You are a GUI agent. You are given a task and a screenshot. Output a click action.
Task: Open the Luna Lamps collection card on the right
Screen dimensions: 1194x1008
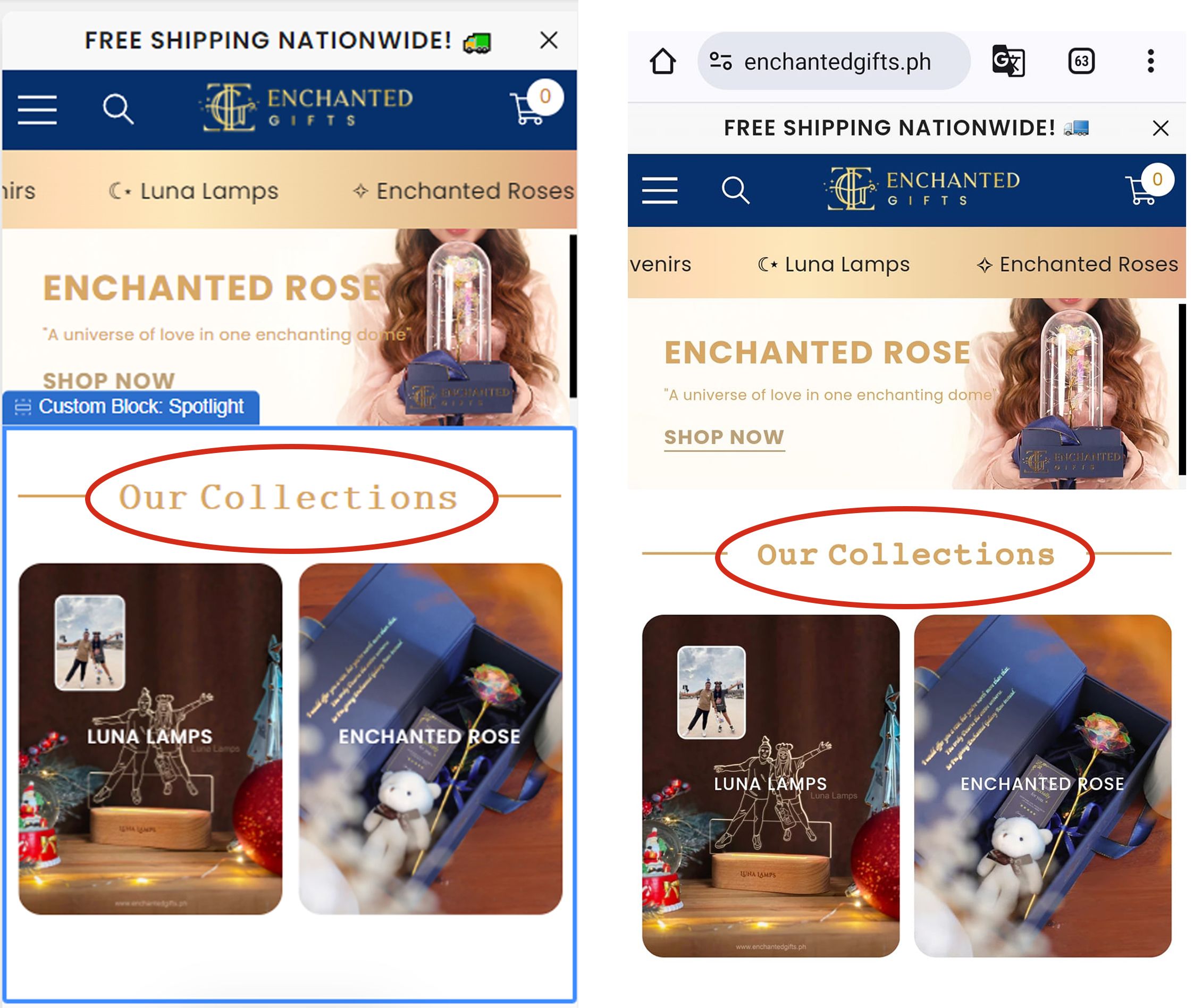(770, 786)
